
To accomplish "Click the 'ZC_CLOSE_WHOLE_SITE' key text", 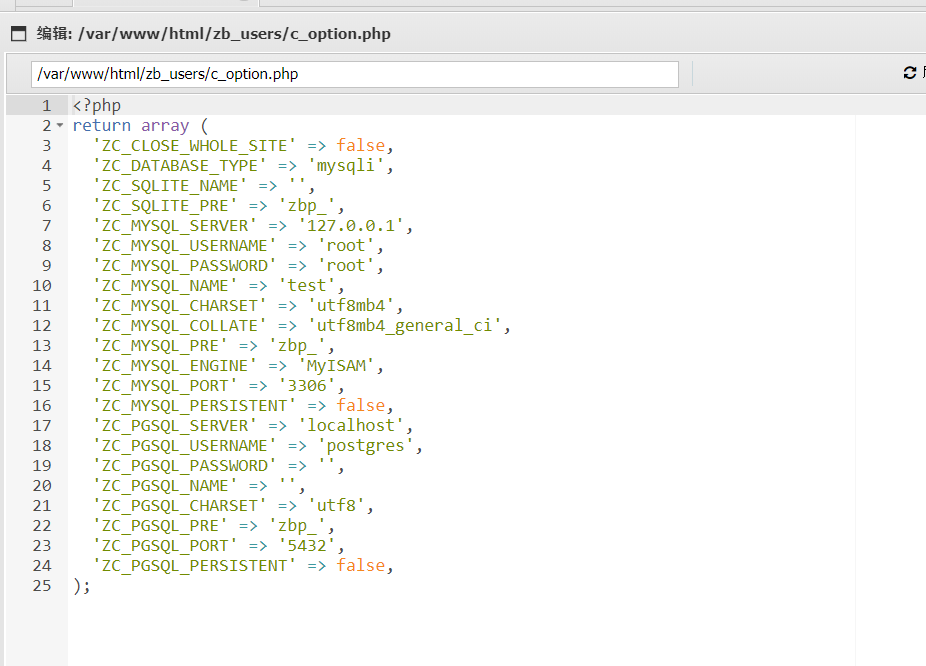I will pyautogui.click(x=195, y=146).
